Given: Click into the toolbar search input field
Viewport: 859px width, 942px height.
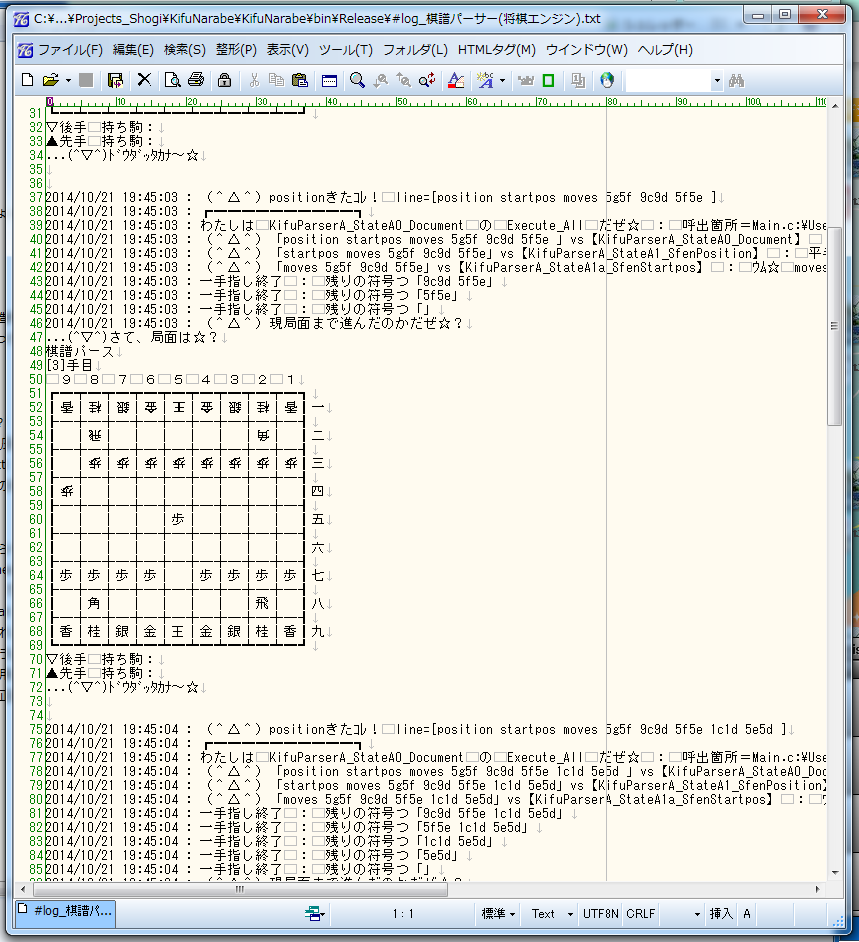Looking at the screenshot, I should point(668,80).
